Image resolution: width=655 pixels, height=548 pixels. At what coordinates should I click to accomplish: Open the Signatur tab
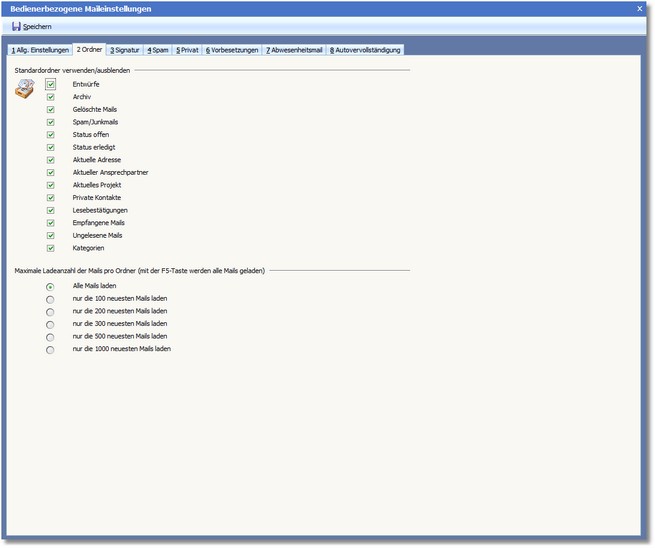click(x=125, y=49)
